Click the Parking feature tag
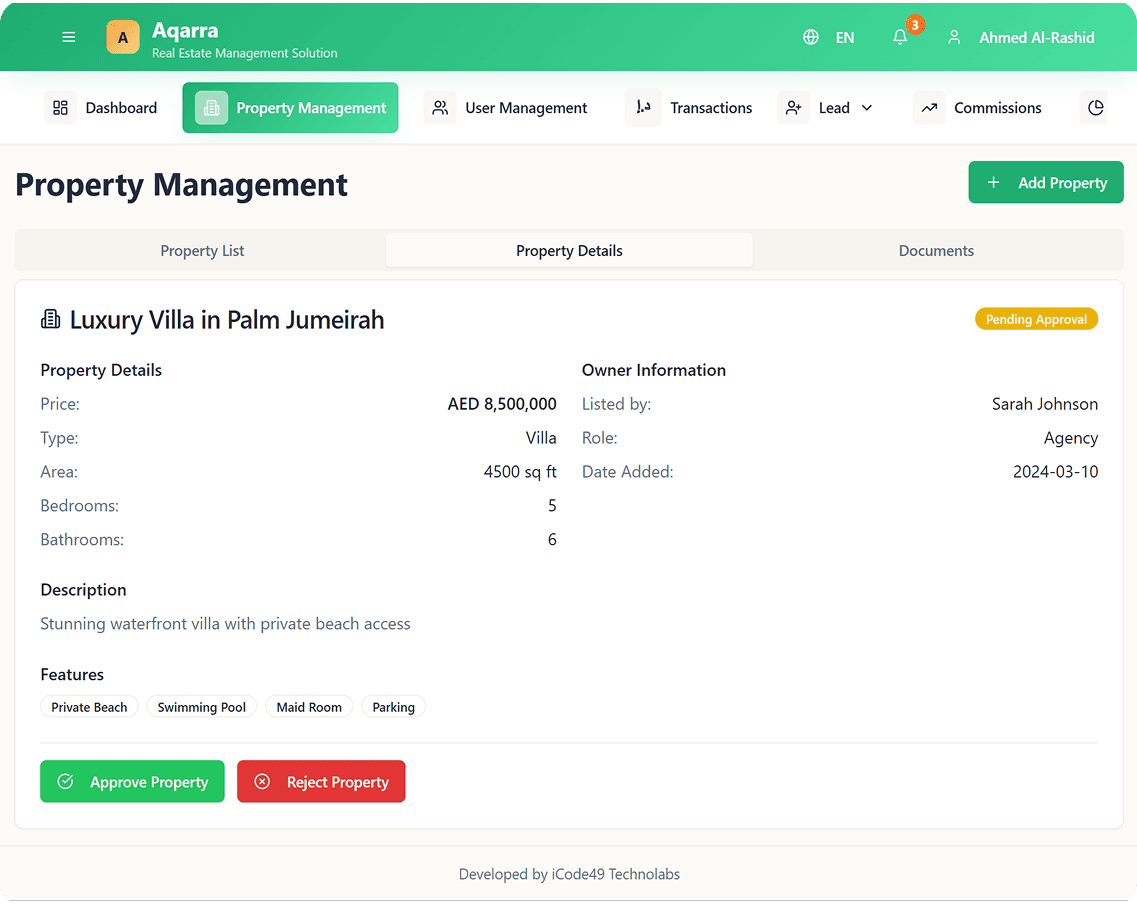Screen dimensions: 1137x906 (394, 707)
